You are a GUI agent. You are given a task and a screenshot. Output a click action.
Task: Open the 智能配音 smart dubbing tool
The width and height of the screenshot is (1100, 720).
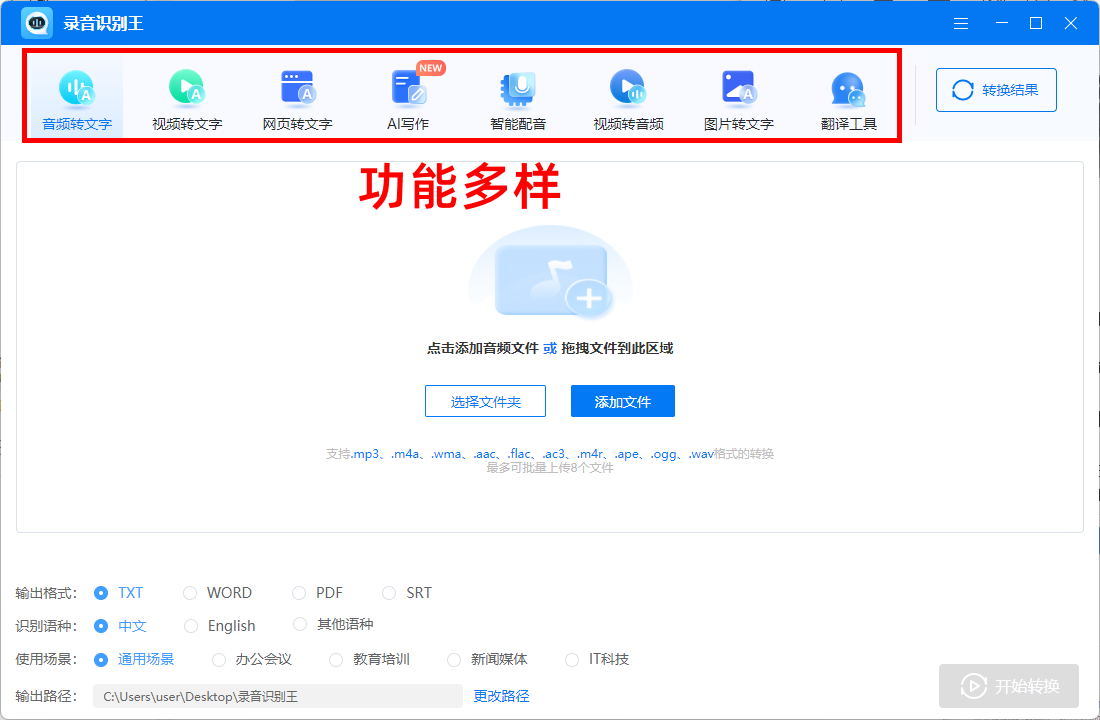click(x=517, y=95)
